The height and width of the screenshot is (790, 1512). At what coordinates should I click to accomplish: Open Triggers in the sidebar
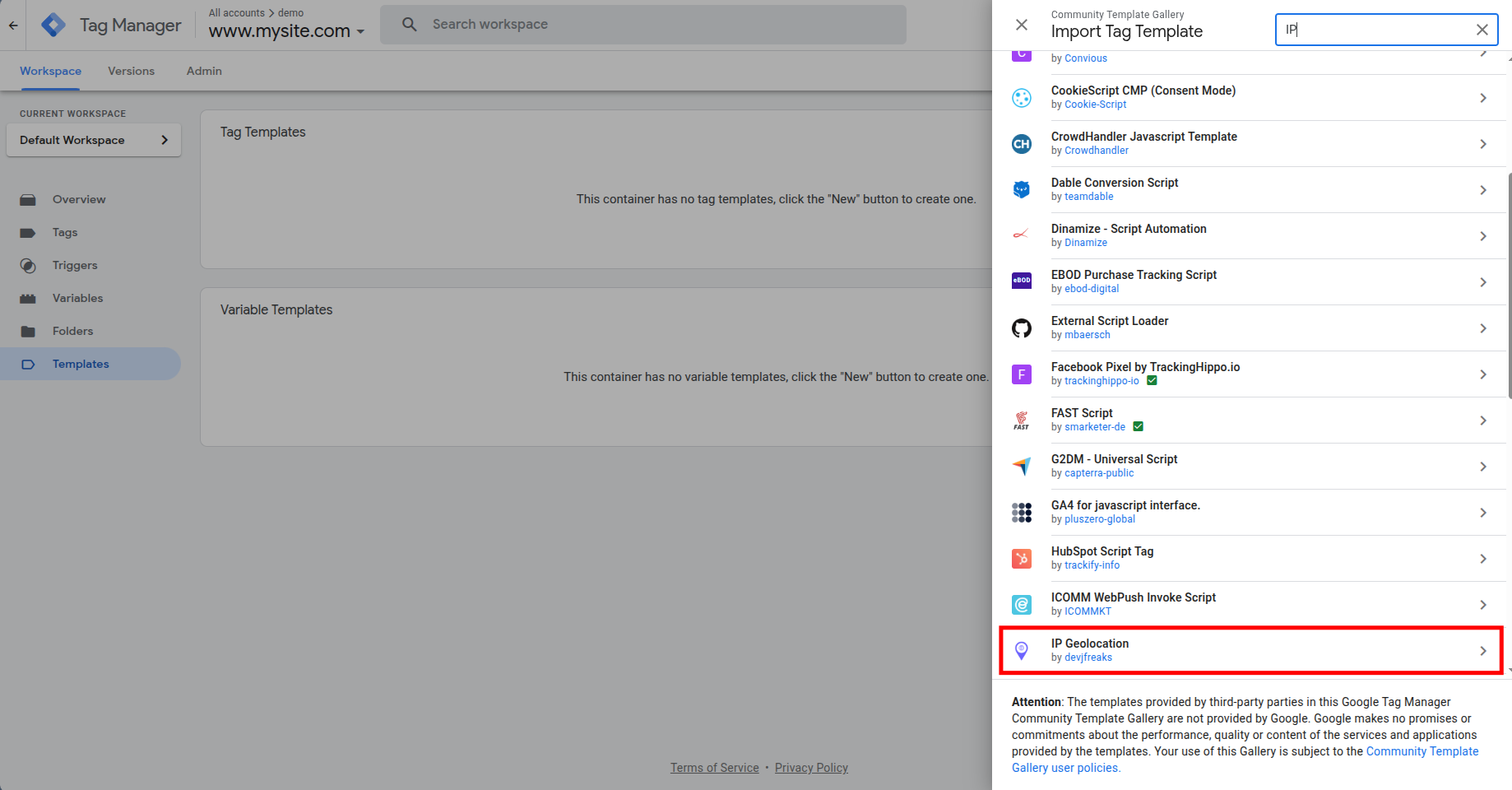90,265
